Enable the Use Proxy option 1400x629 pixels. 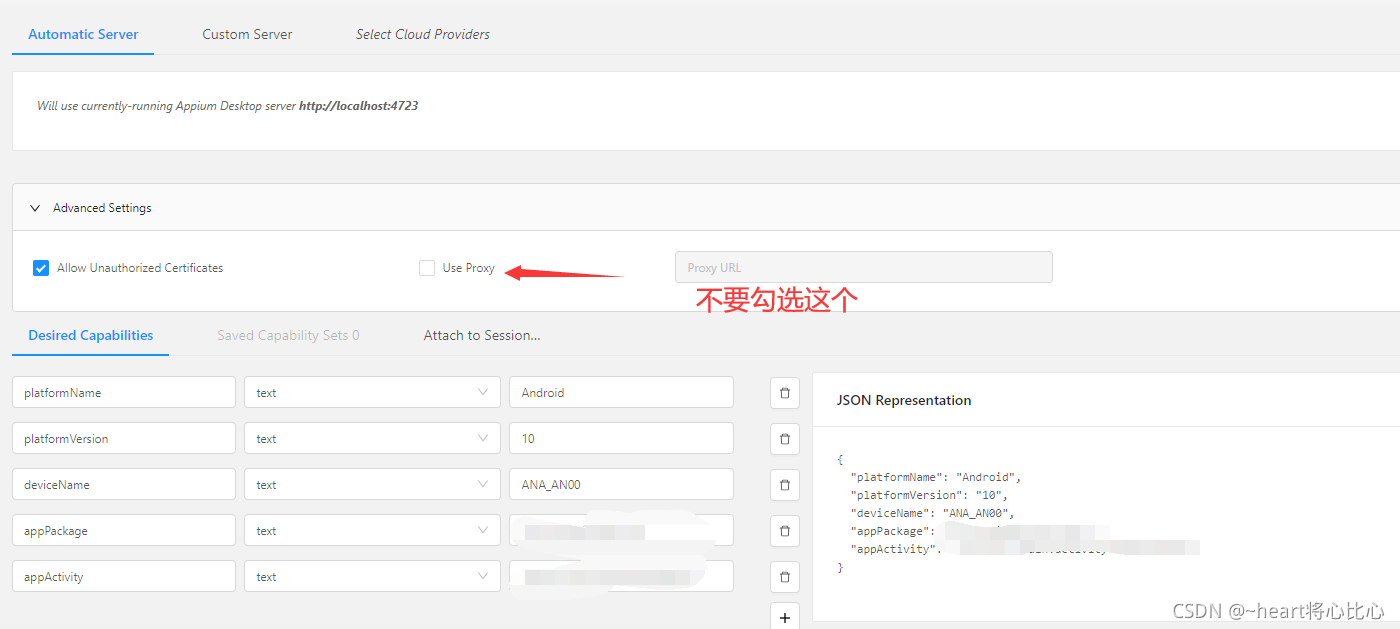pyautogui.click(x=427, y=267)
